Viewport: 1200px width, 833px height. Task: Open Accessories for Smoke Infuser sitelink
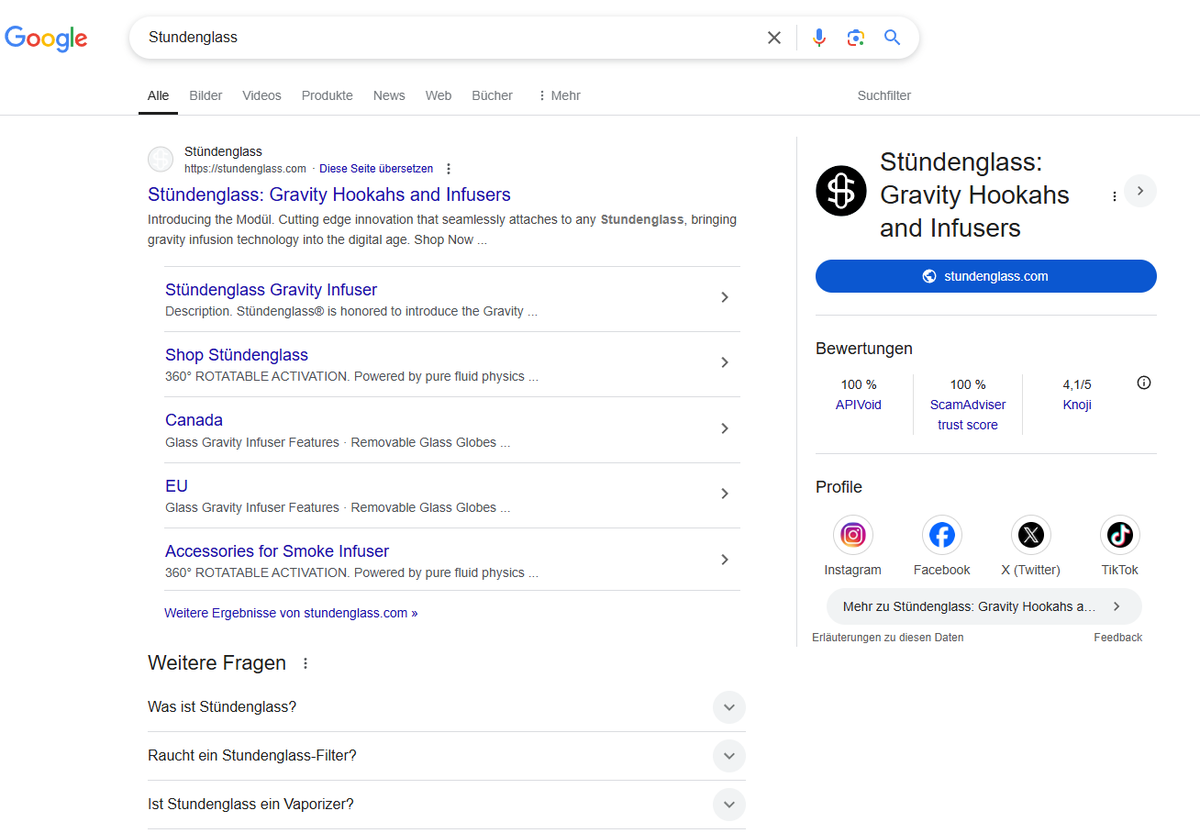tap(277, 551)
